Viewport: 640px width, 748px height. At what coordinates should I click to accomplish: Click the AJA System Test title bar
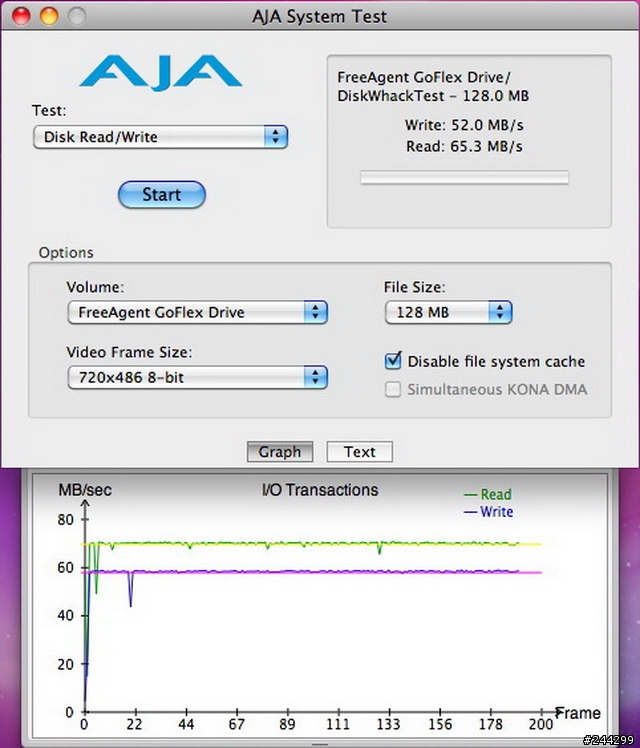(x=320, y=16)
